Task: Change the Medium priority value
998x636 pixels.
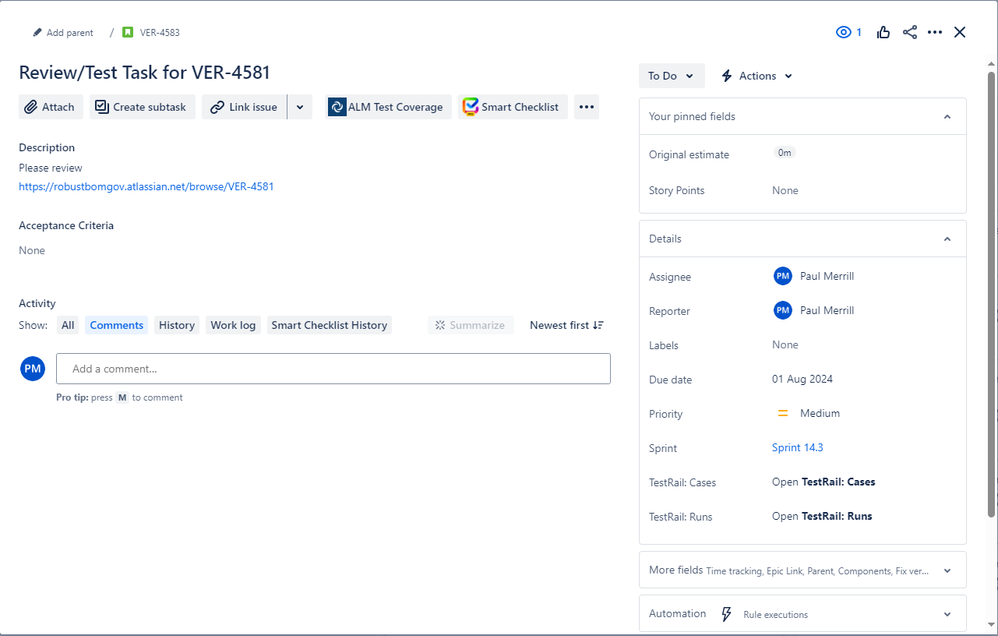Action: click(x=820, y=413)
